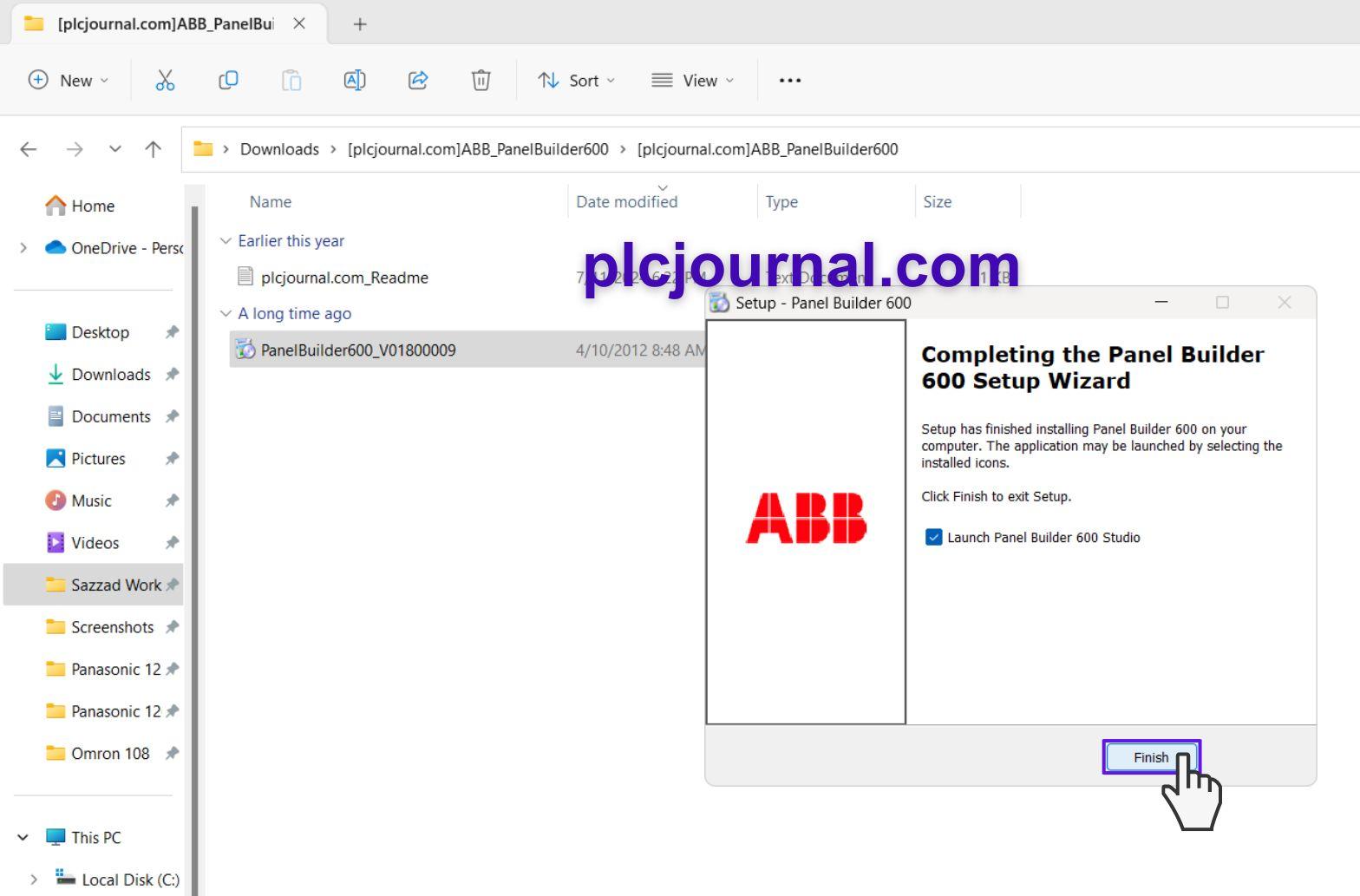This screenshot has height=896, width=1360.
Task: Click the Delete trash icon
Action: coord(481,81)
